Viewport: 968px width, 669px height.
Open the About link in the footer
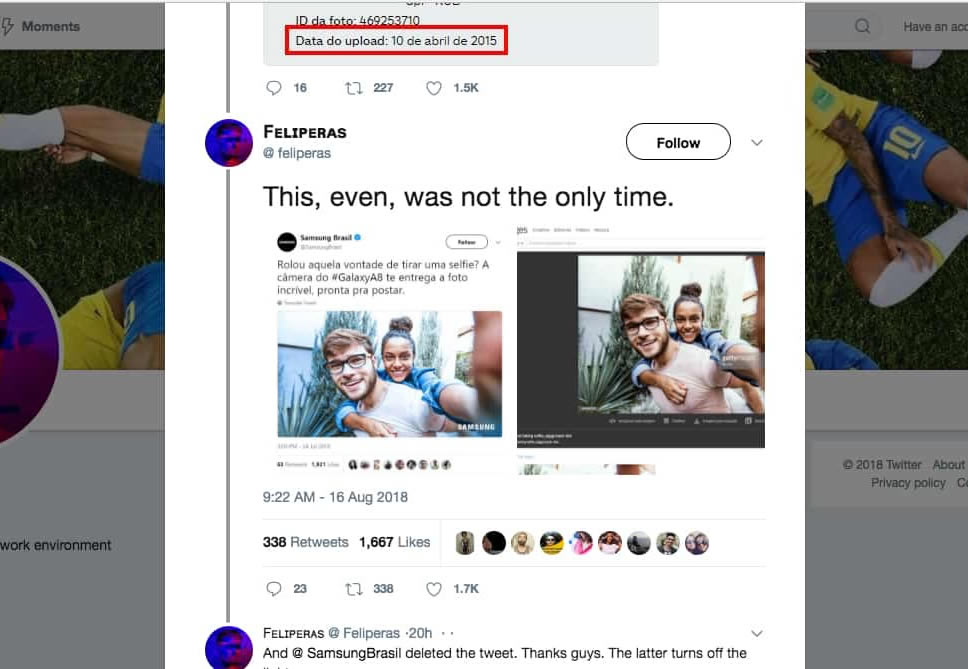(x=948, y=464)
